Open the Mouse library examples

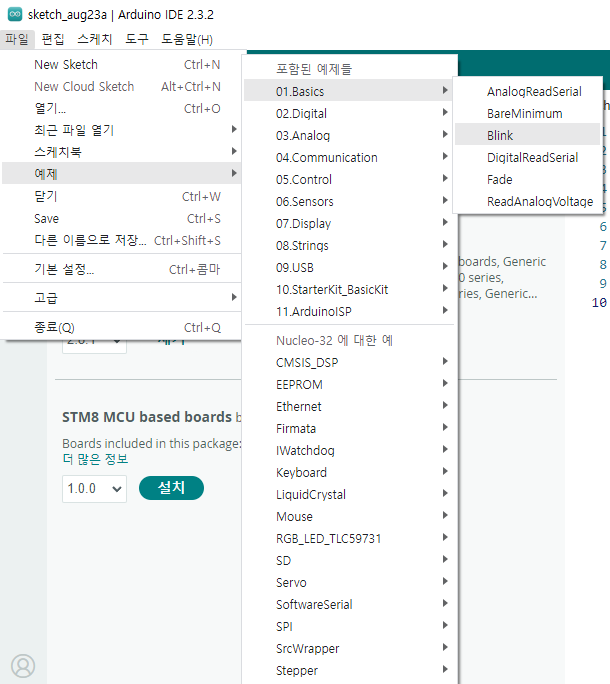[349, 516]
